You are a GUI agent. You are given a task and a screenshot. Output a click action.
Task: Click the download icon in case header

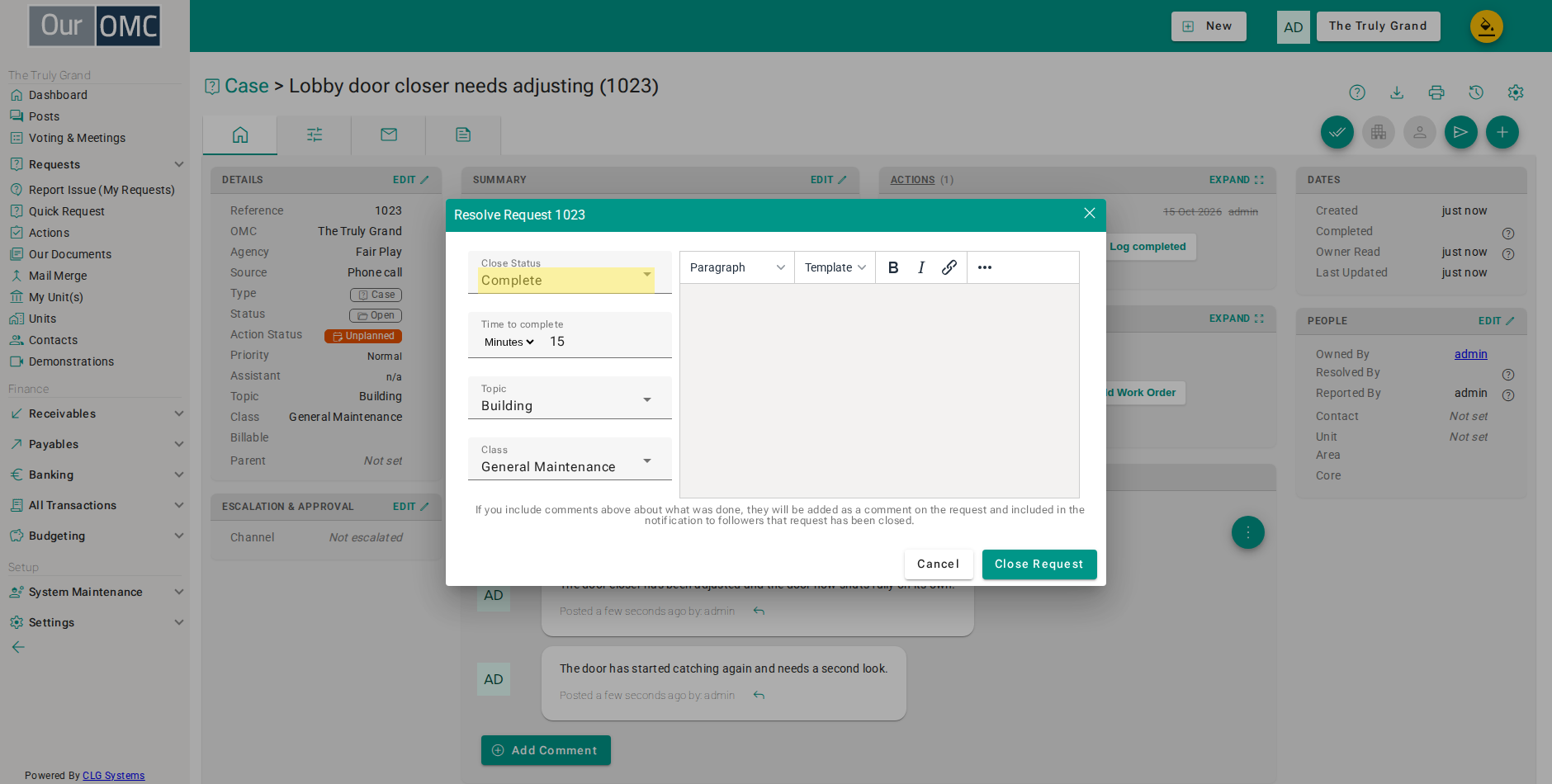point(1397,92)
